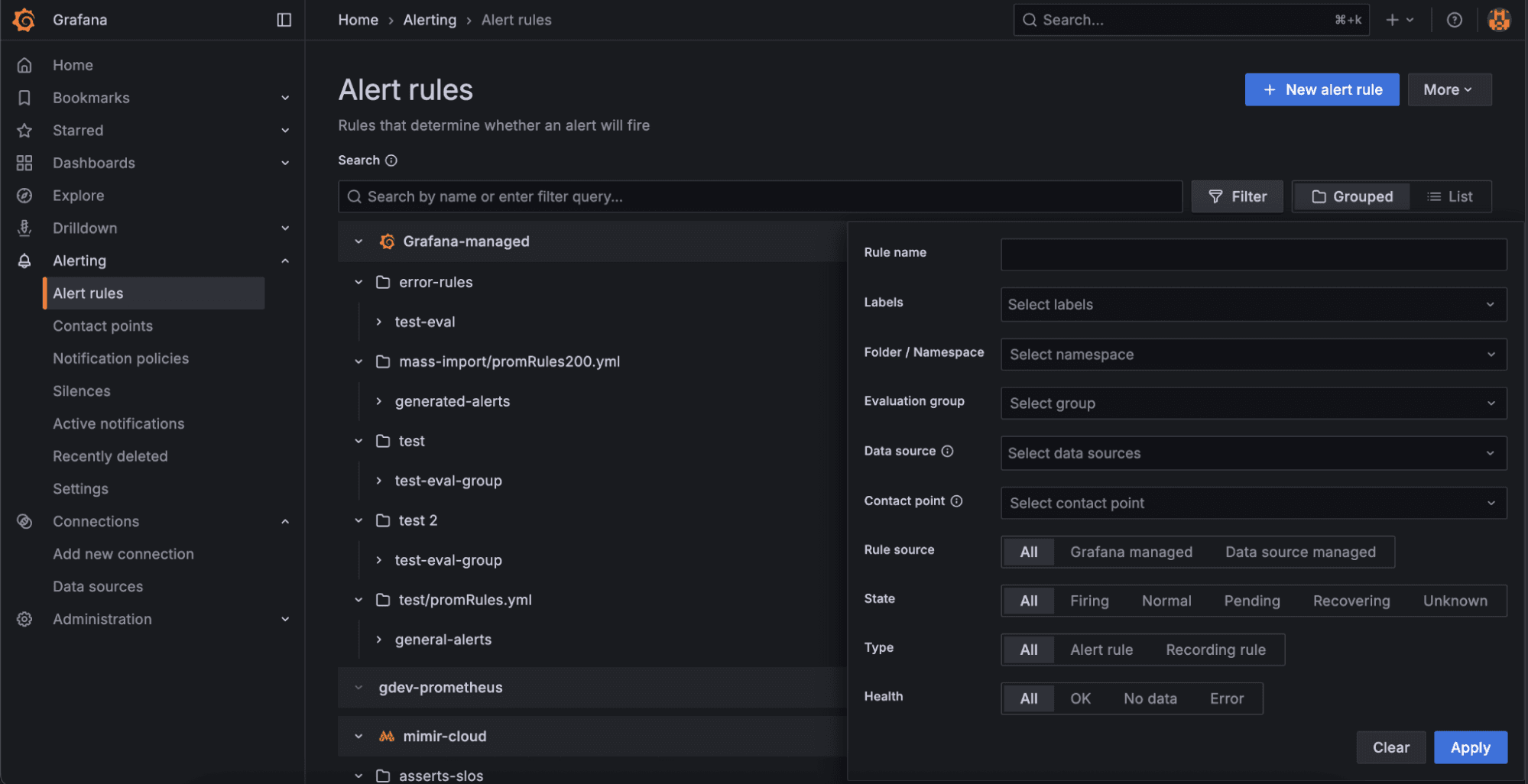Collapse the Grafana-managed section
This screenshot has height=784, width=1528.
[358, 241]
